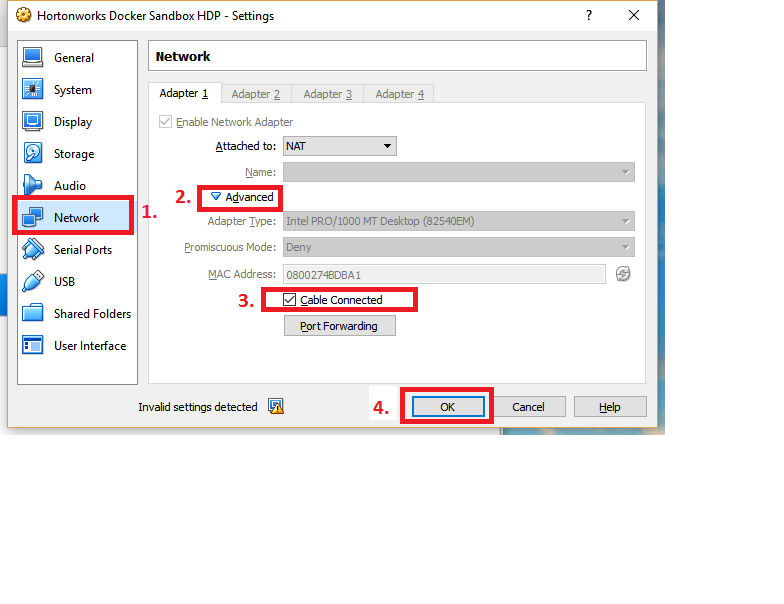Click the MAC address regenerate icon
The height and width of the screenshot is (604, 784).
pos(622,274)
